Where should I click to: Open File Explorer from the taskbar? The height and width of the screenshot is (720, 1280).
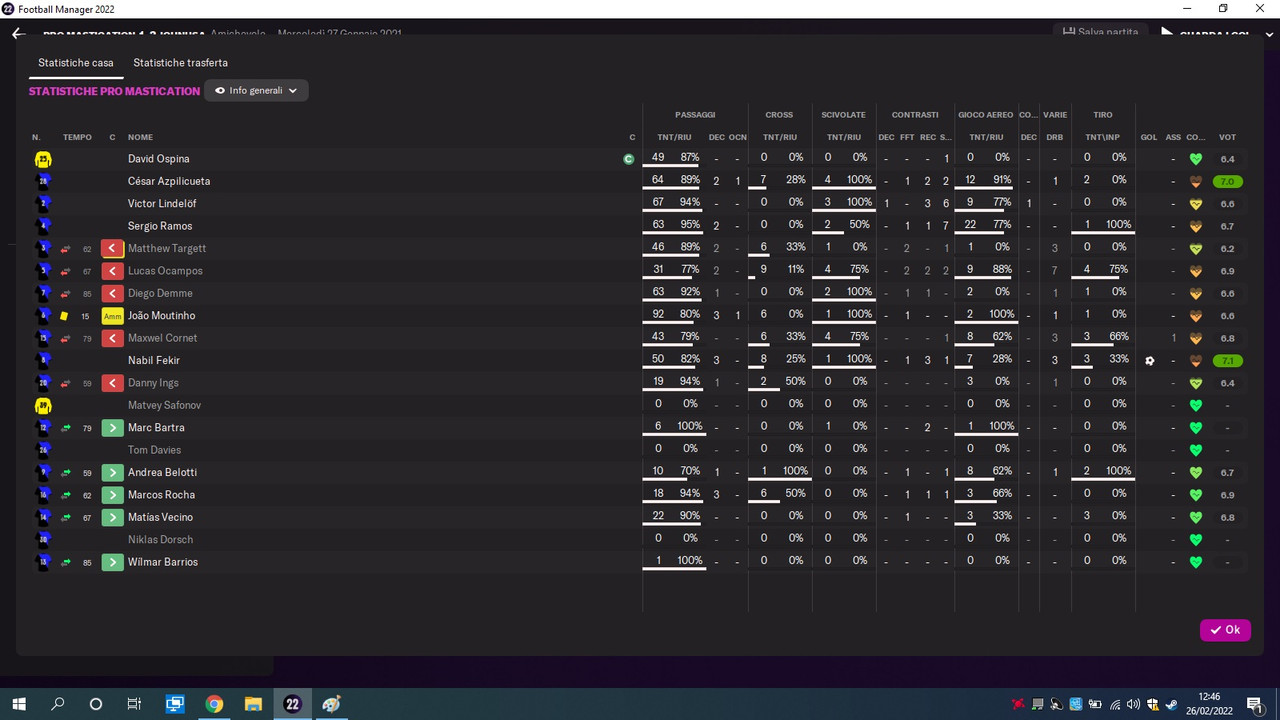tap(253, 704)
